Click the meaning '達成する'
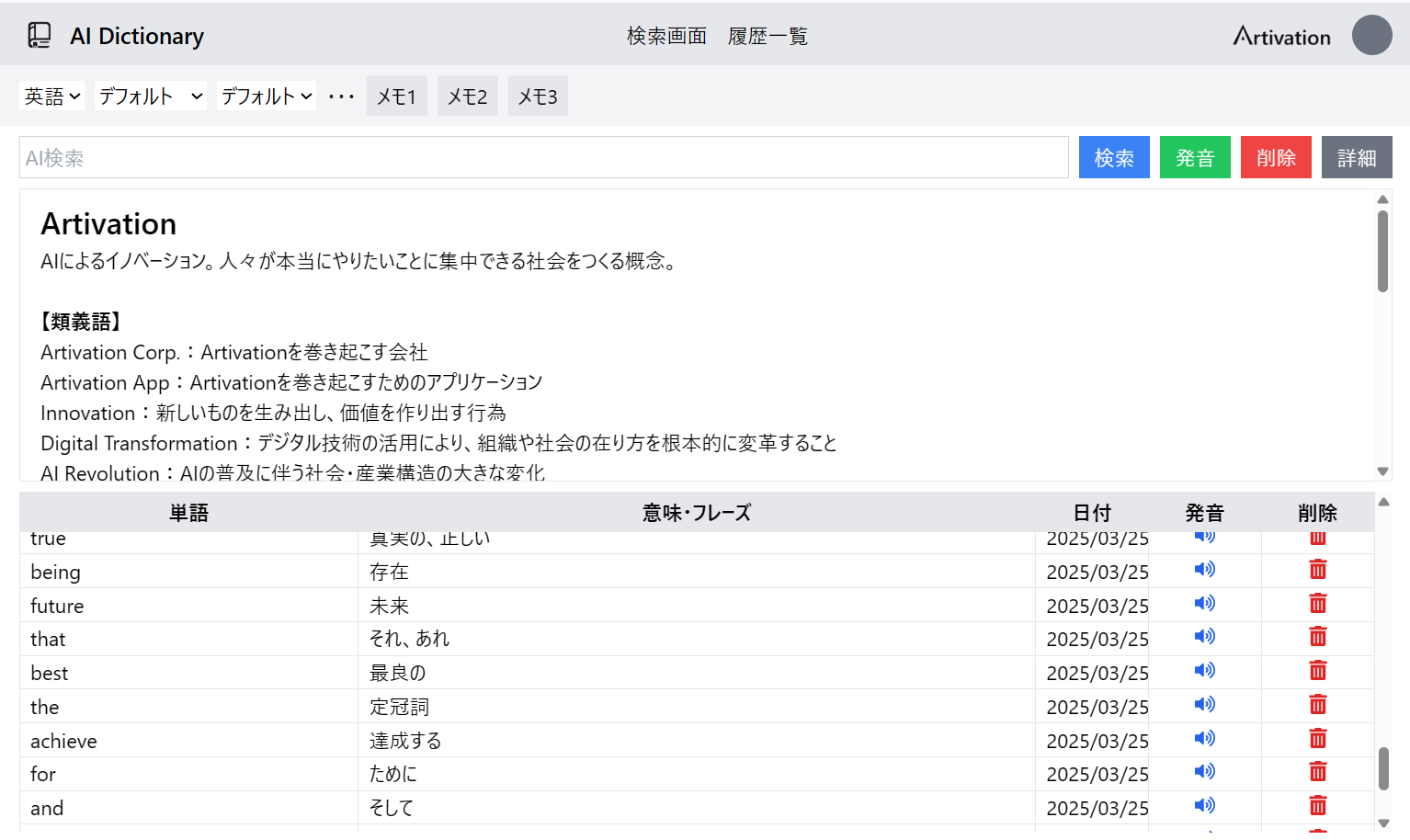1410x840 pixels. [x=405, y=741]
